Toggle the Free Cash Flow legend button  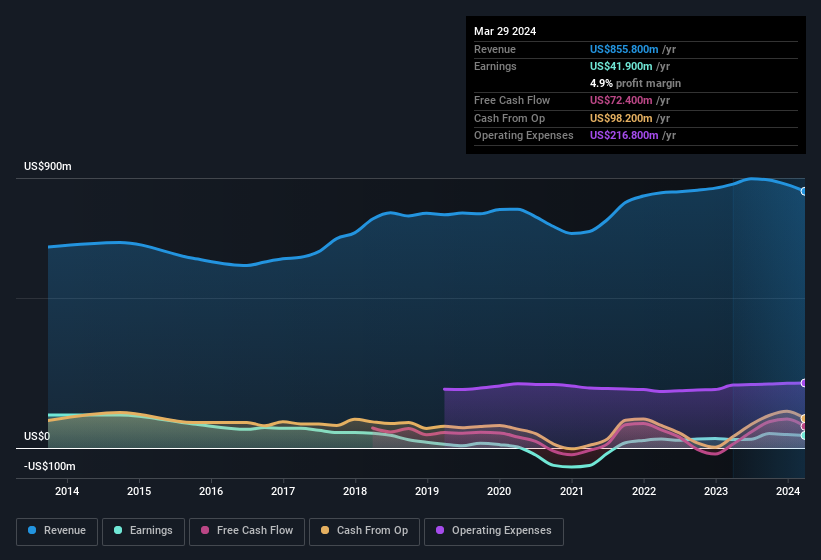[x=247, y=531]
